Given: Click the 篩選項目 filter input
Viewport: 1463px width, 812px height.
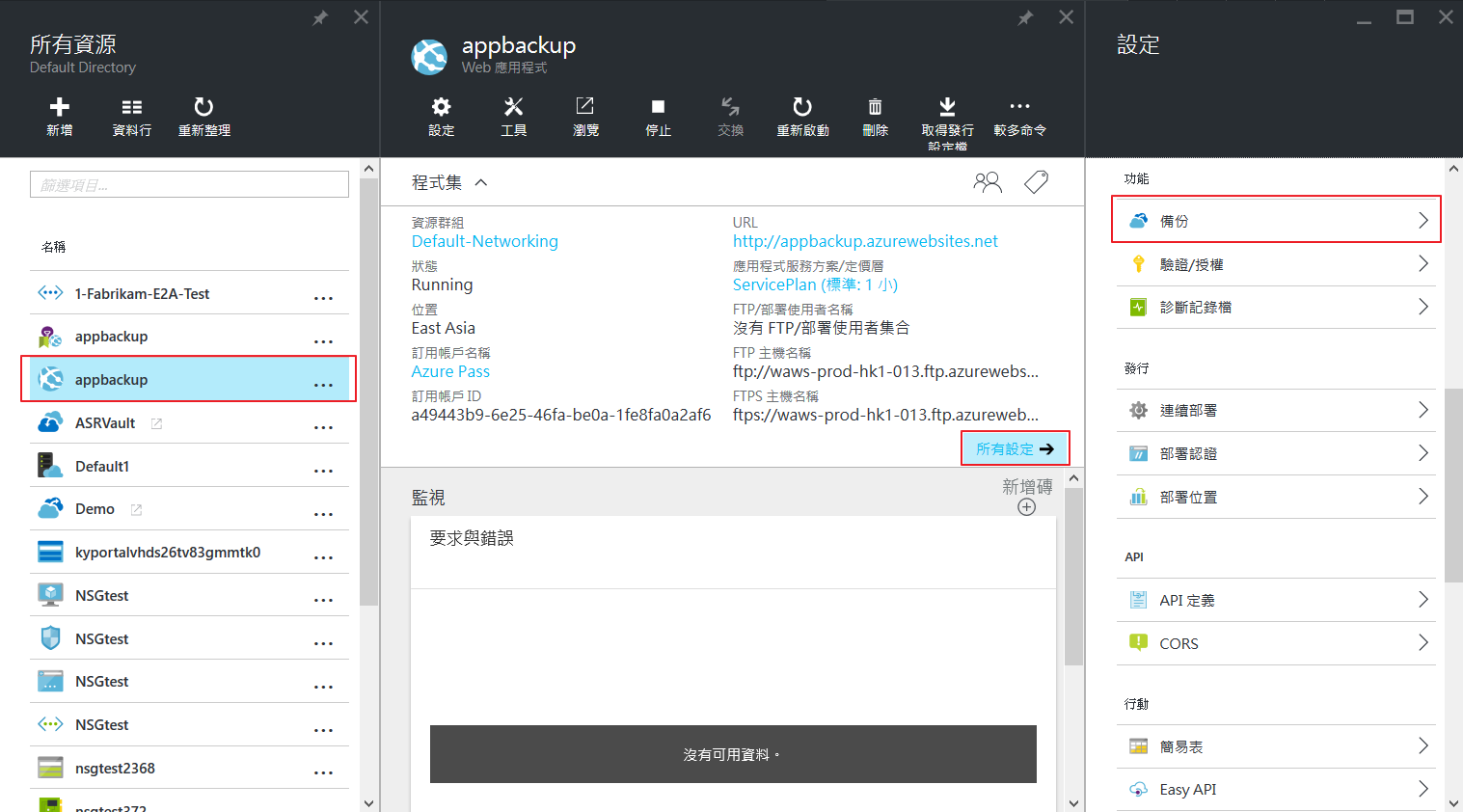Looking at the screenshot, I should [x=189, y=184].
